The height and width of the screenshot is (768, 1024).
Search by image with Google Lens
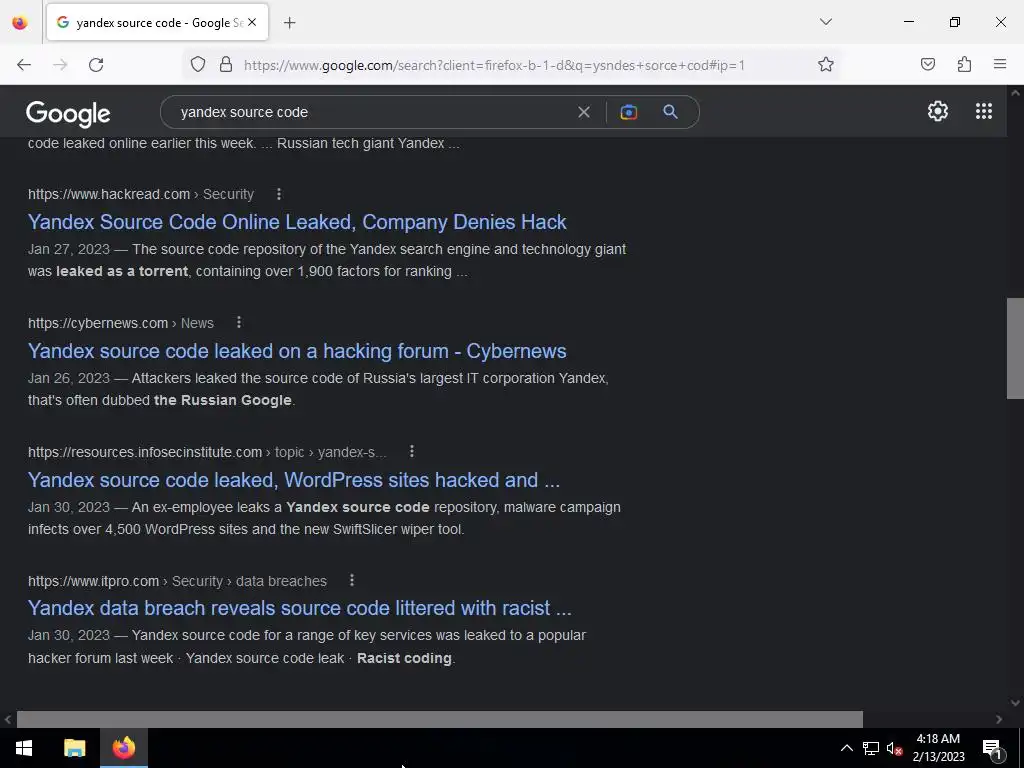[628, 112]
